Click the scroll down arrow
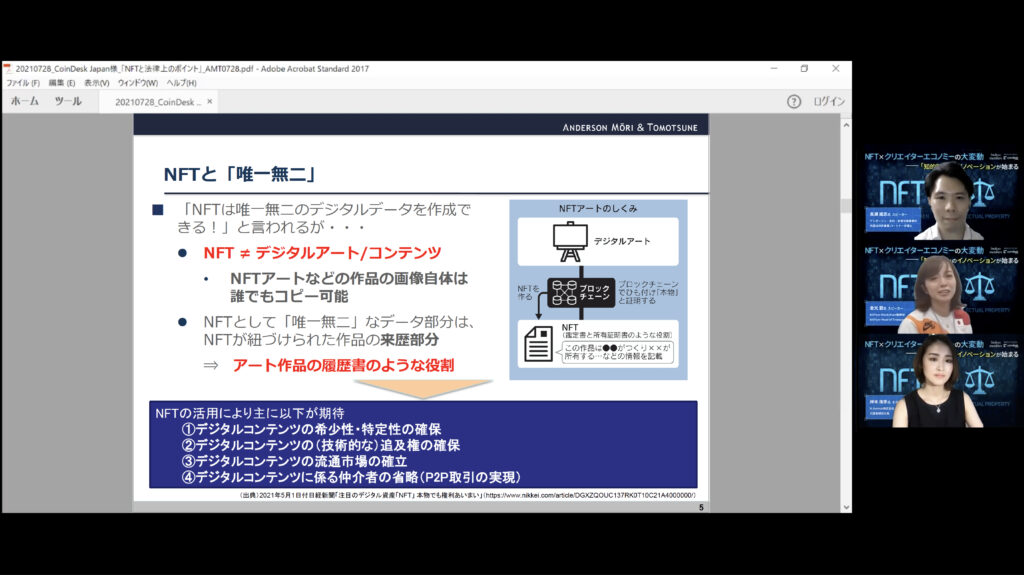1024x575 pixels. coord(845,505)
